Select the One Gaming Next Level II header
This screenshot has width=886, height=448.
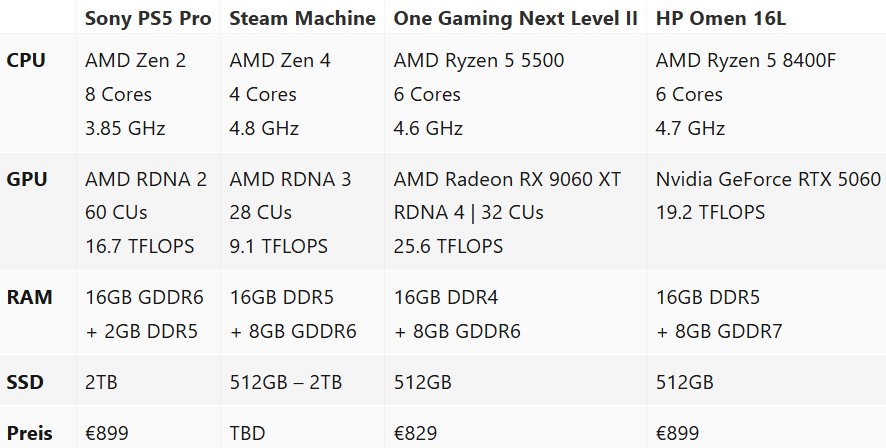click(516, 18)
